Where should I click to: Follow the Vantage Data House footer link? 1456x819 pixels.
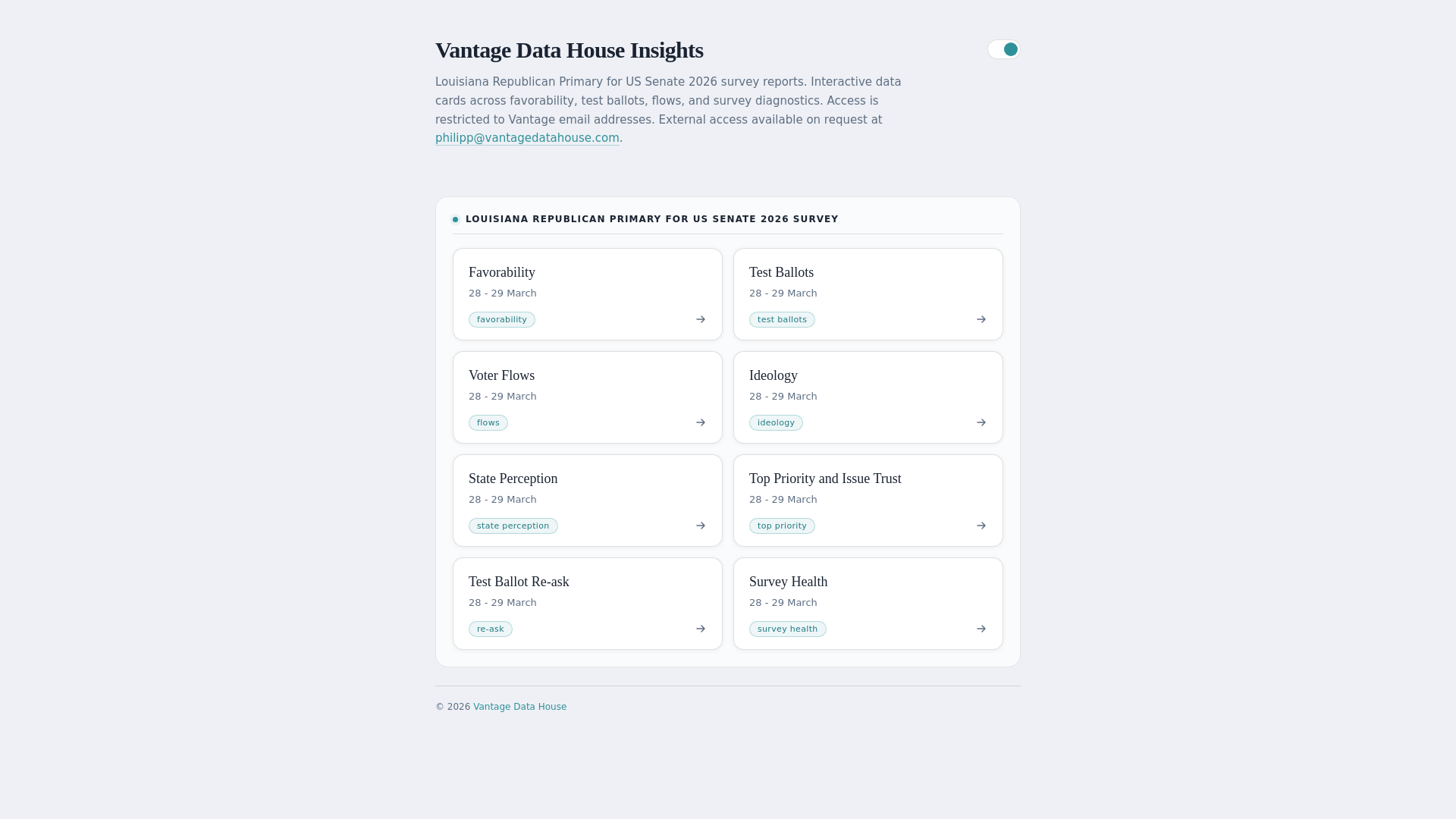[519, 707]
